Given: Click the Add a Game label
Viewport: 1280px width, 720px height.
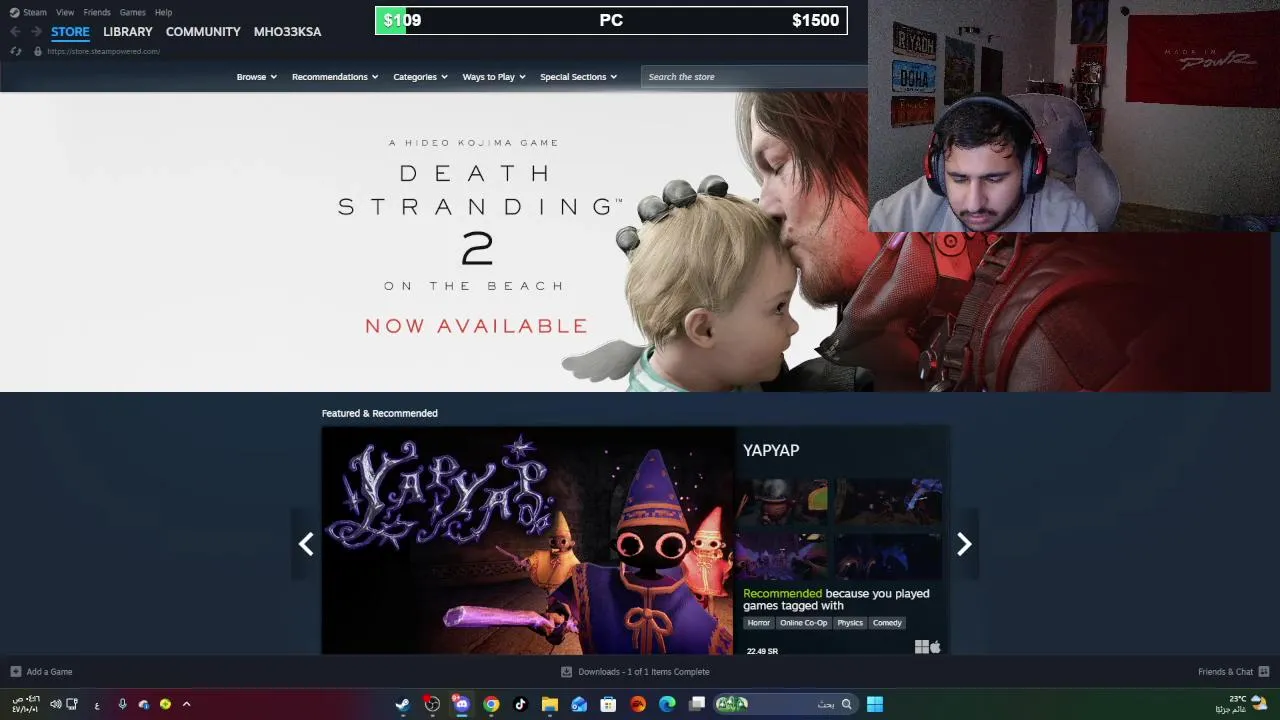Looking at the screenshot, I should coord(49,672).
